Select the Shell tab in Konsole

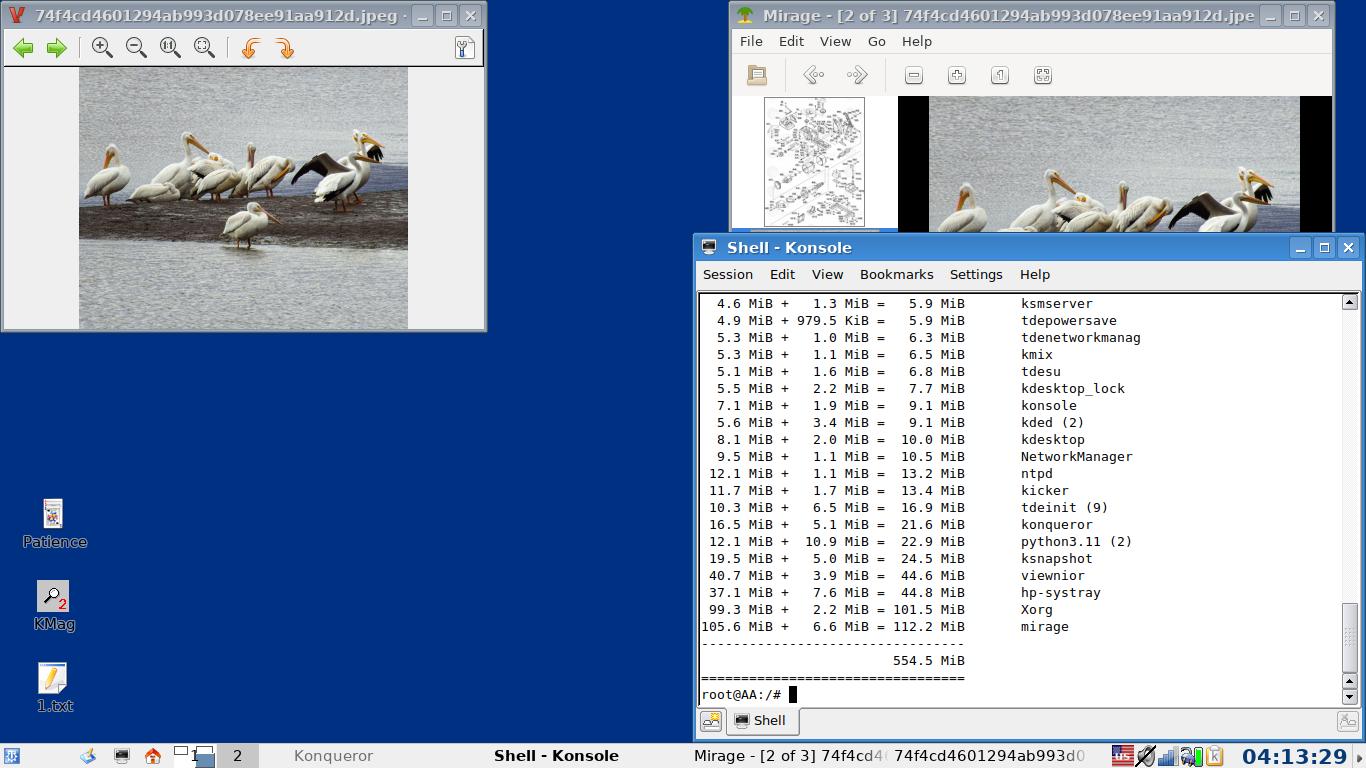pyautogui.click(x=761, y=720)
